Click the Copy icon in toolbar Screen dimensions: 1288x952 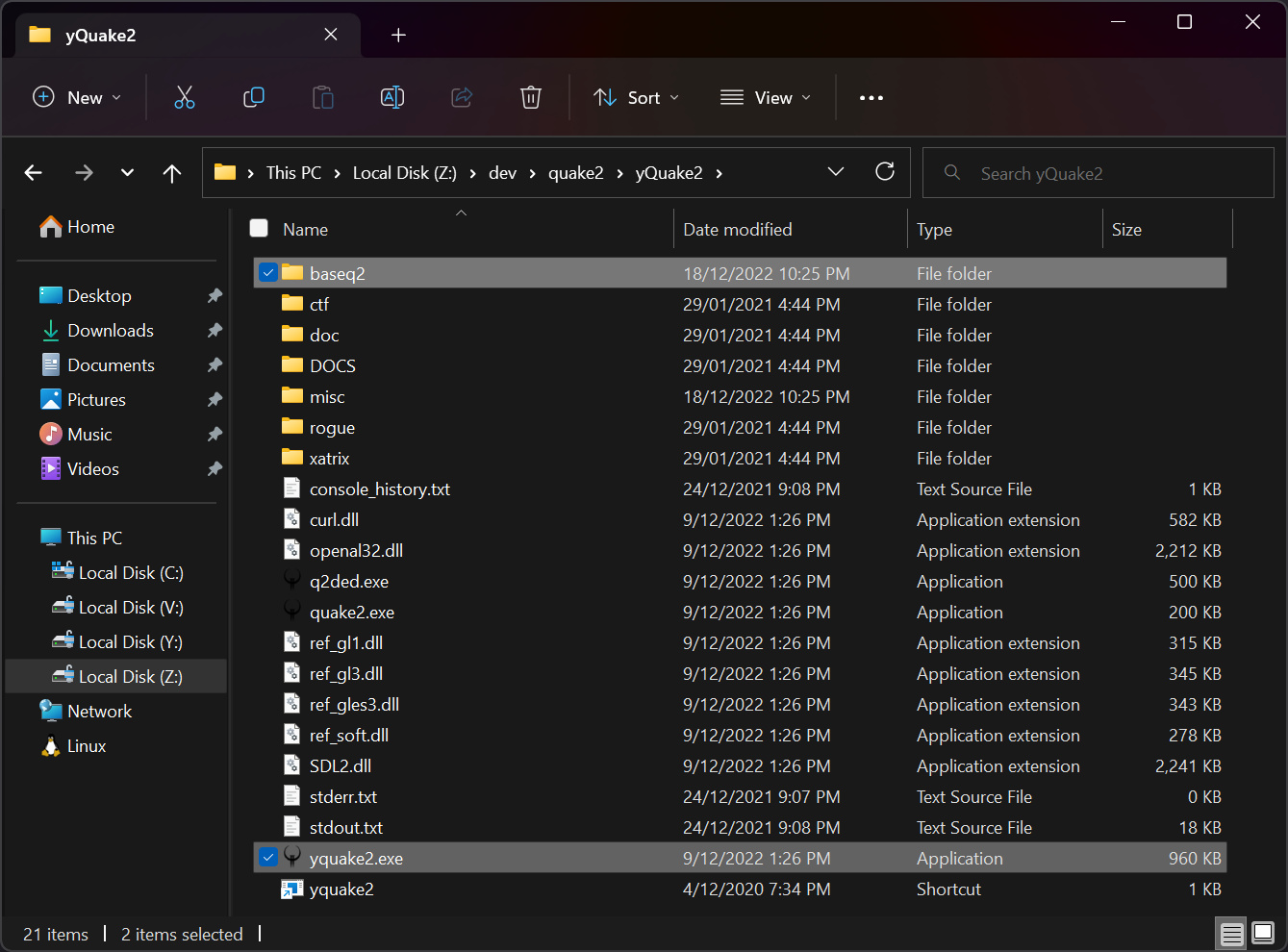pyautogui.click(x=254, y=97)
